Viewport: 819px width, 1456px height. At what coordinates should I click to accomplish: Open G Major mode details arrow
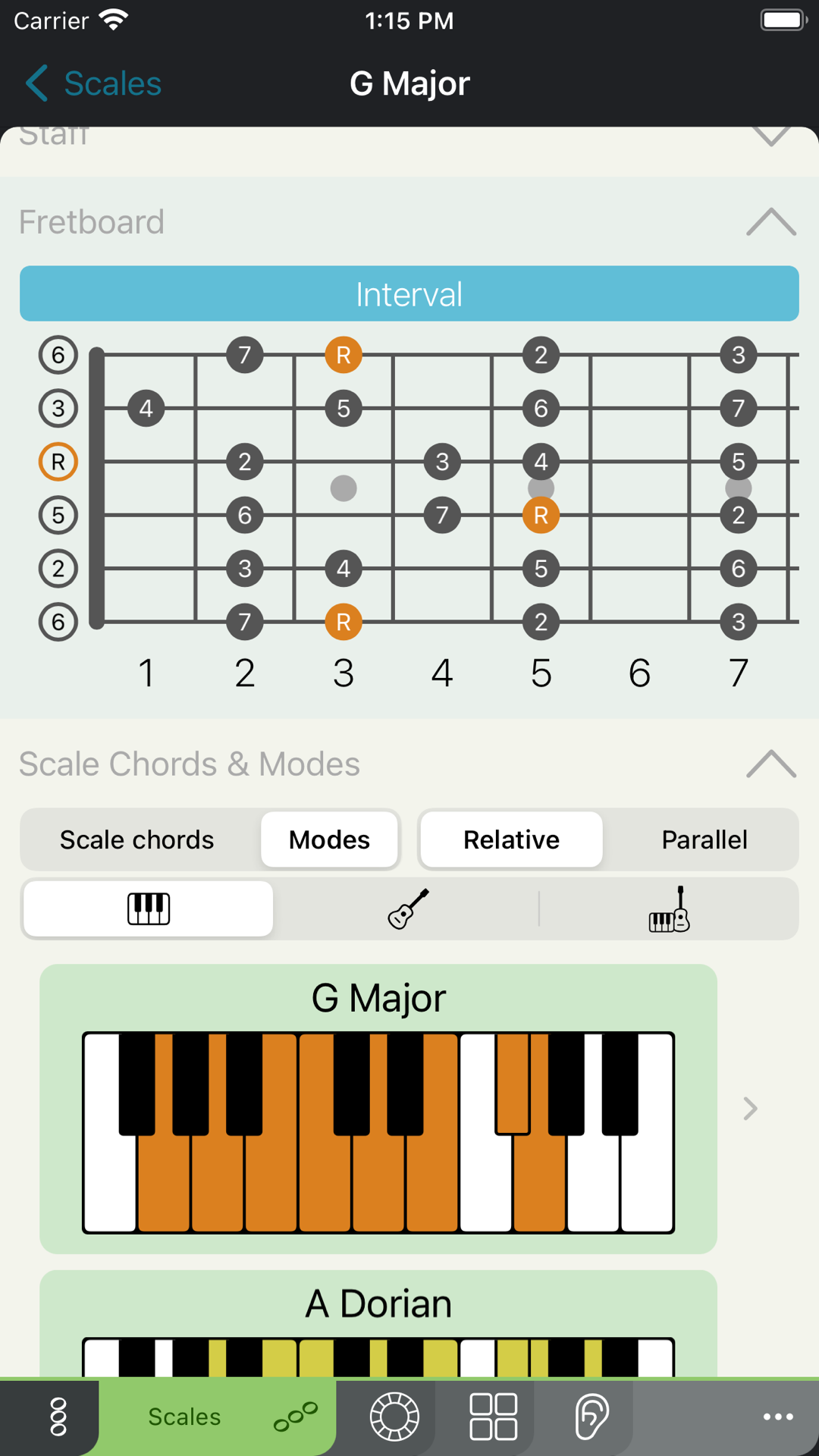pyautogui.click(x=750, y=1109)
